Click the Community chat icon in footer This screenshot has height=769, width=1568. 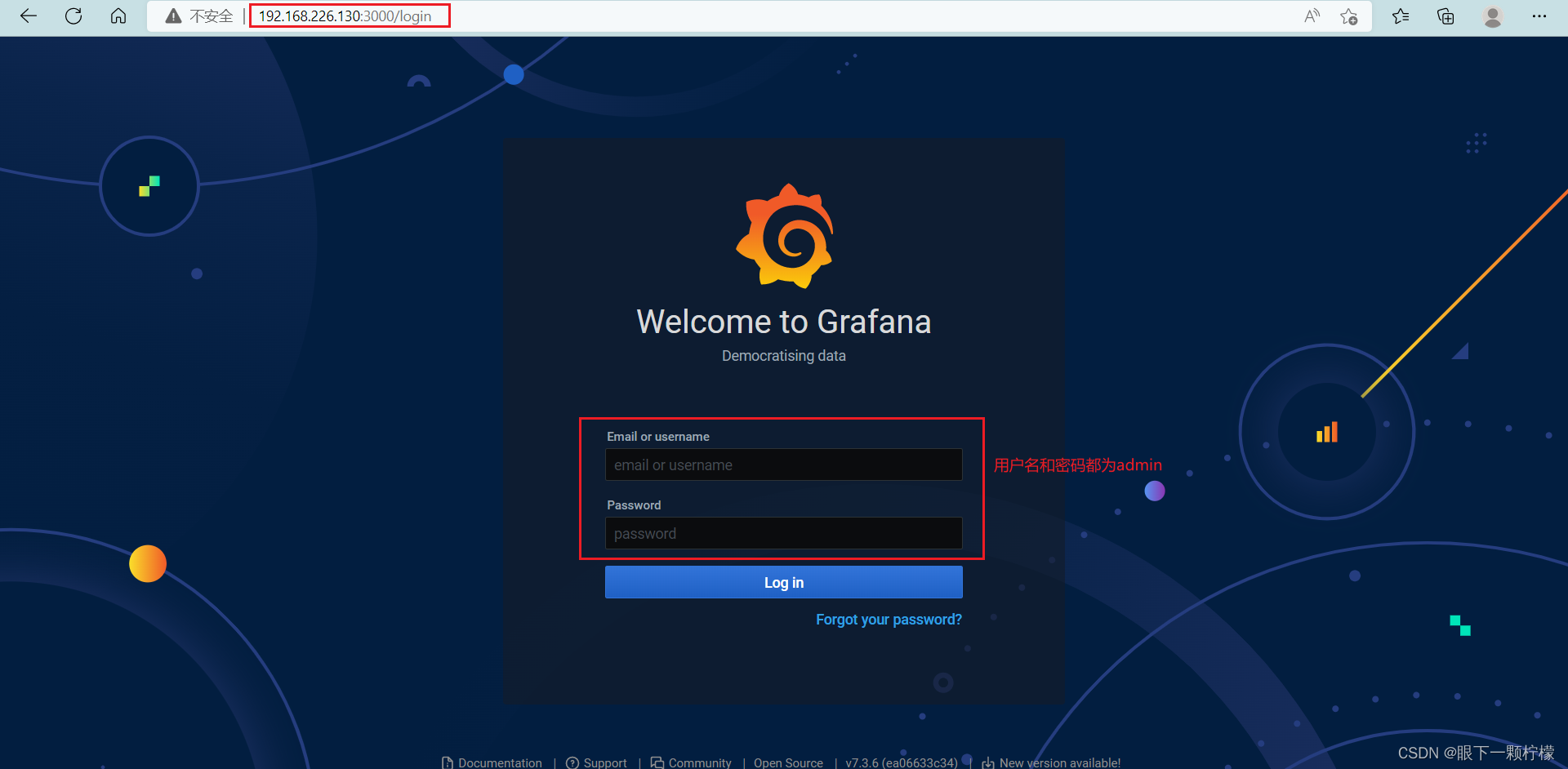[657, 763]
